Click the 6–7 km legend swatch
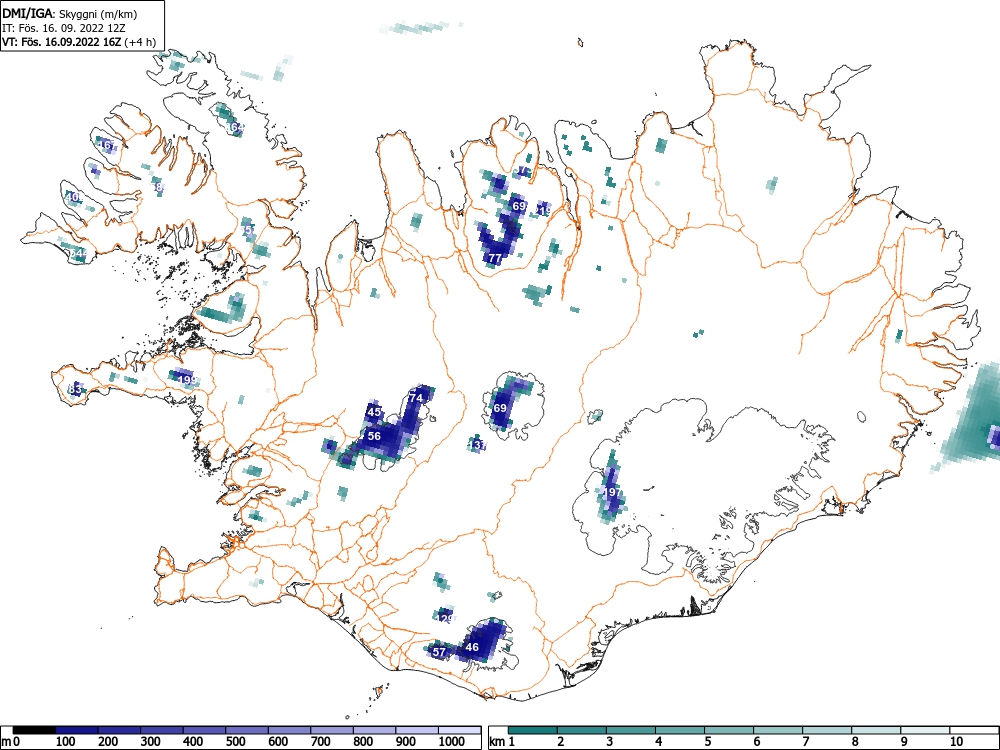This screenshot has width=1000, height=750. point(778,730)
